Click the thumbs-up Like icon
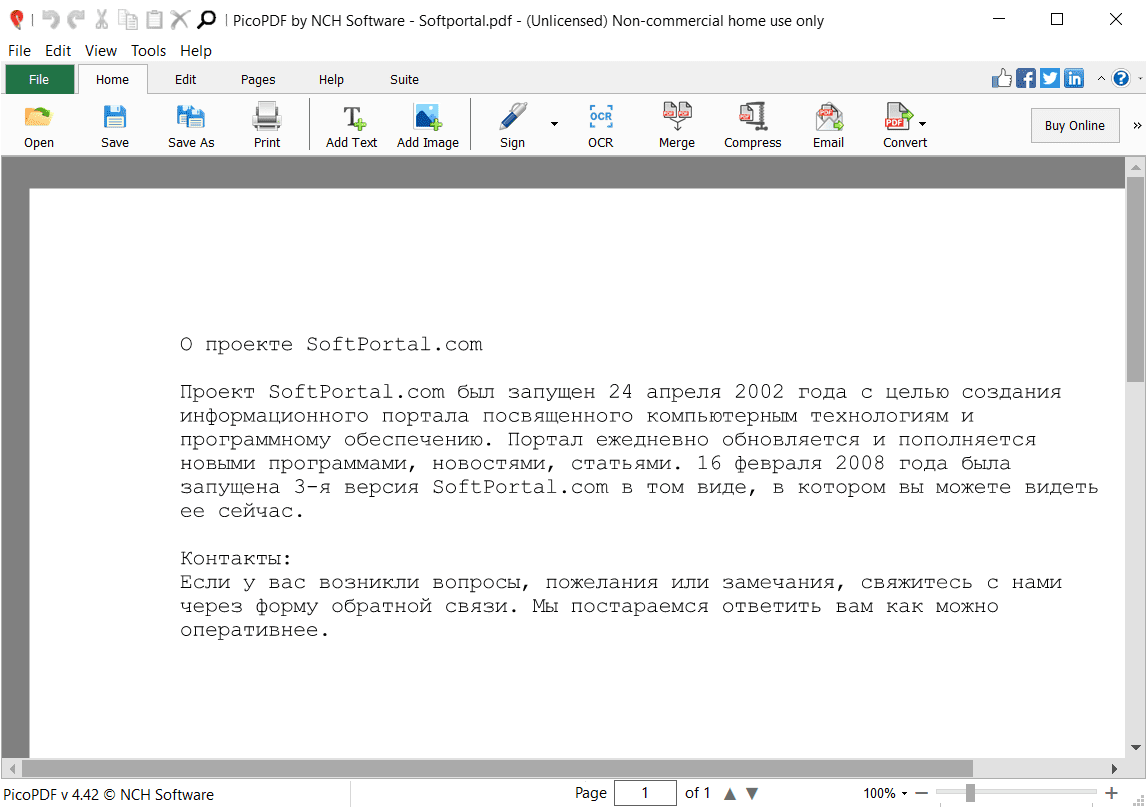1147x809 pixels. click(x=1001, y=78)
